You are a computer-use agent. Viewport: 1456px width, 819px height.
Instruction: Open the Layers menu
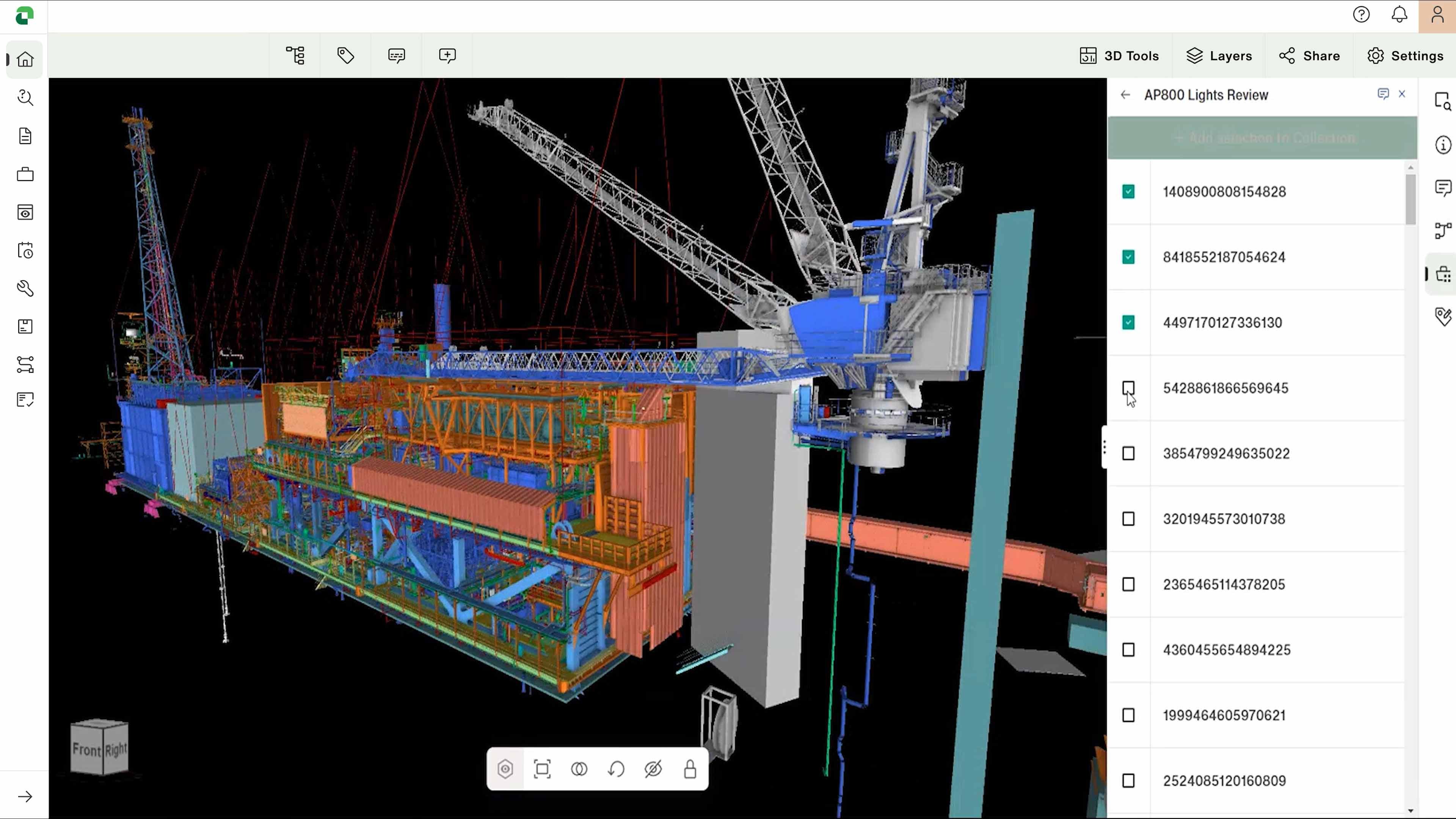(1219, 56)
